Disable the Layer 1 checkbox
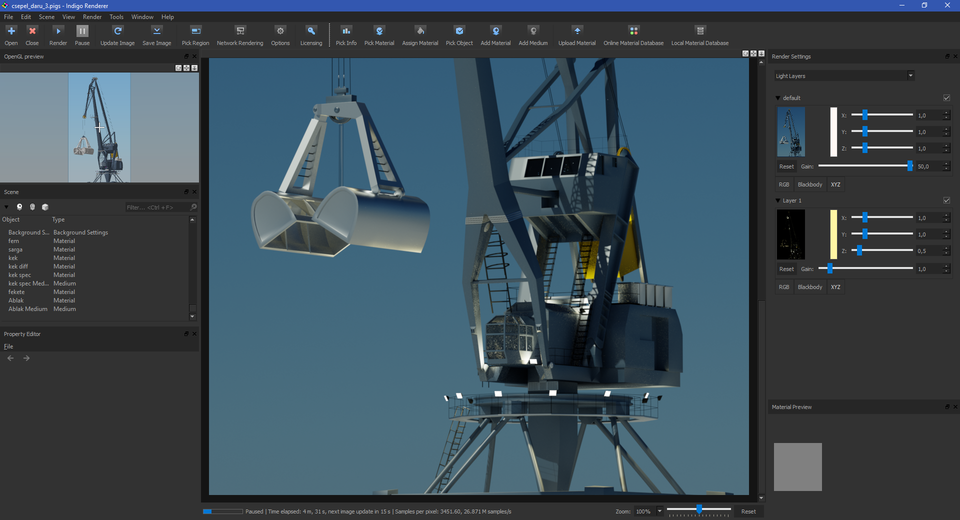This screenshot has height=520, width=960. pos(946,200)
